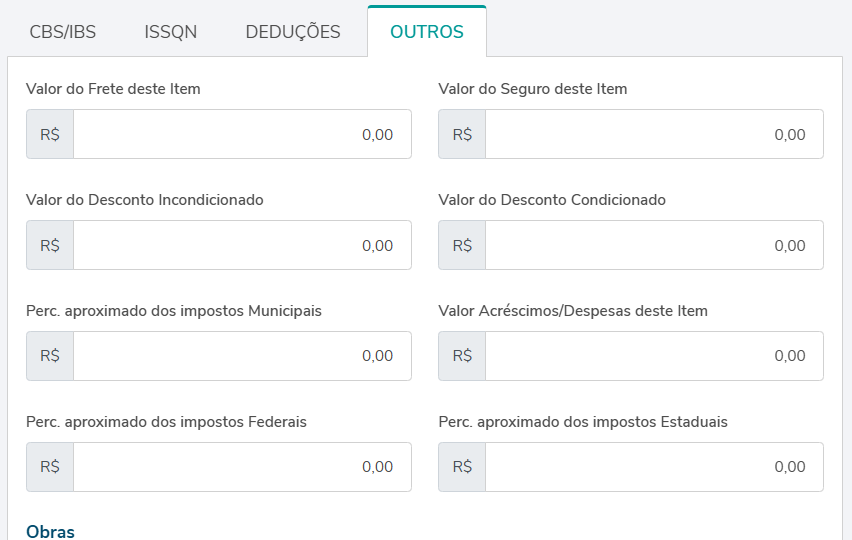Open the ISSQN tab

pyautogui.click(x=171, y=32)
